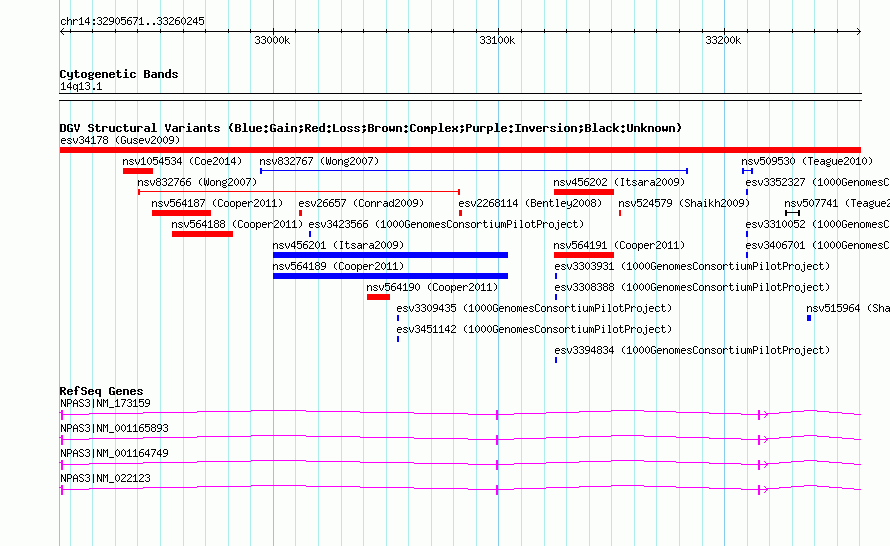Click the 33000k ruler tick label
Viewport: 890px width, 546px height.
(272, 40)
